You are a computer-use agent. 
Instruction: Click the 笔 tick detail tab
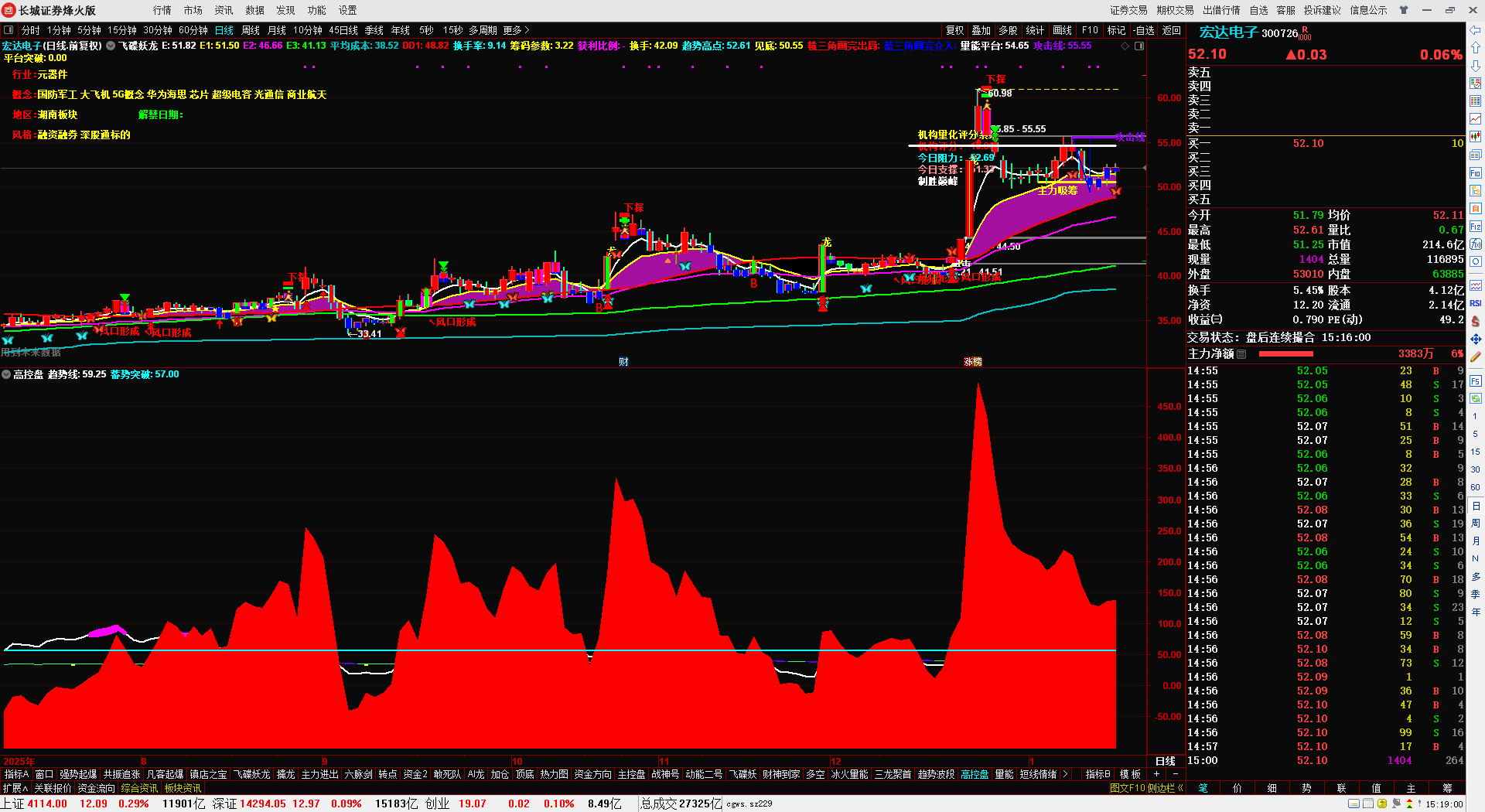(x=1203, y=788)
